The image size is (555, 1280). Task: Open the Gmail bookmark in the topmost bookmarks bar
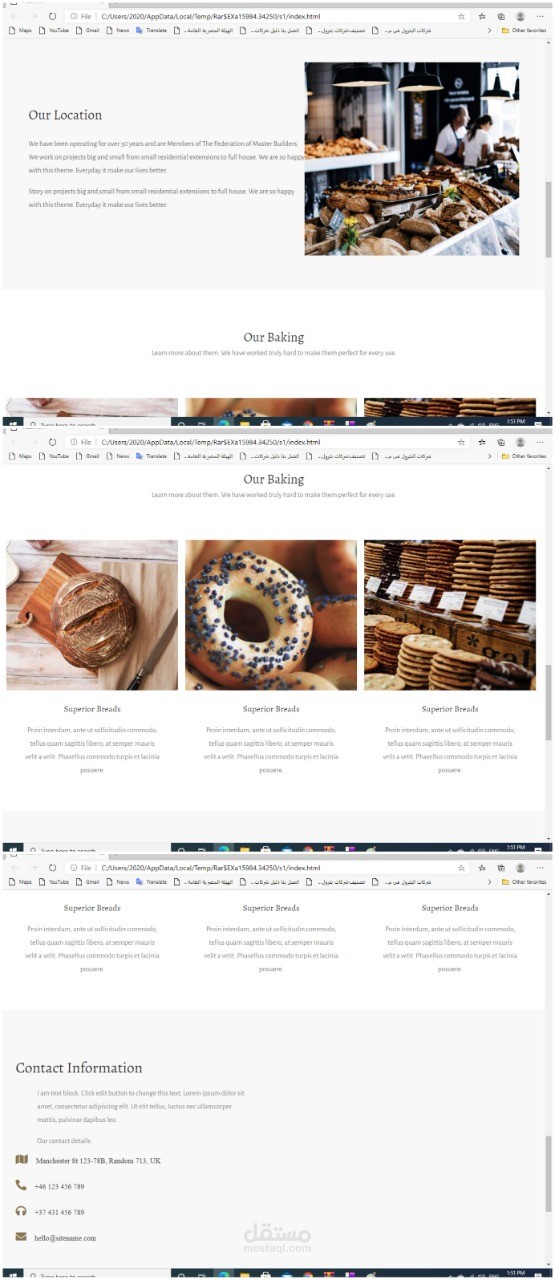87,31
